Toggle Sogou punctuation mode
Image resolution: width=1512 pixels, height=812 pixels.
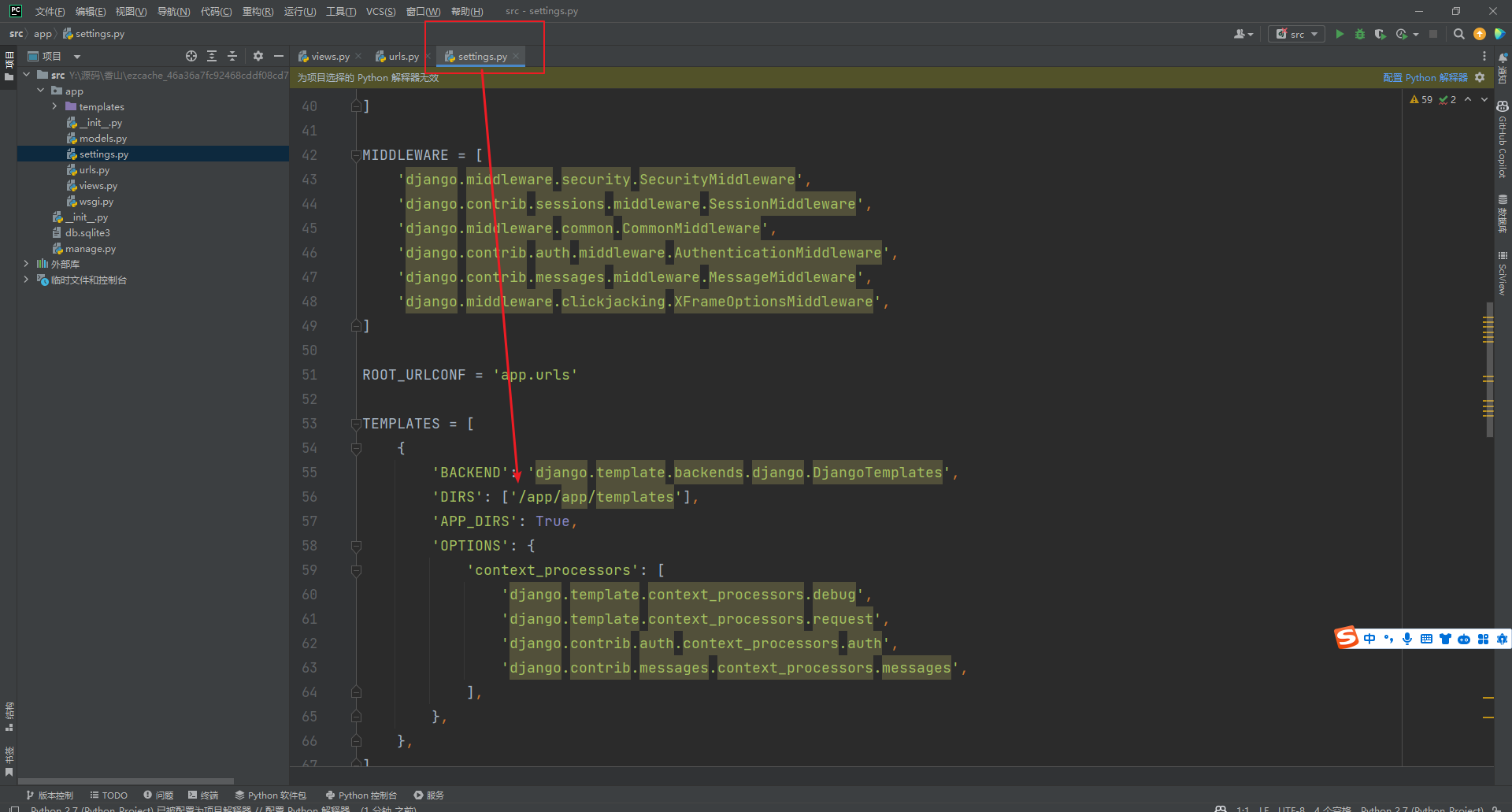(1388, 639)
